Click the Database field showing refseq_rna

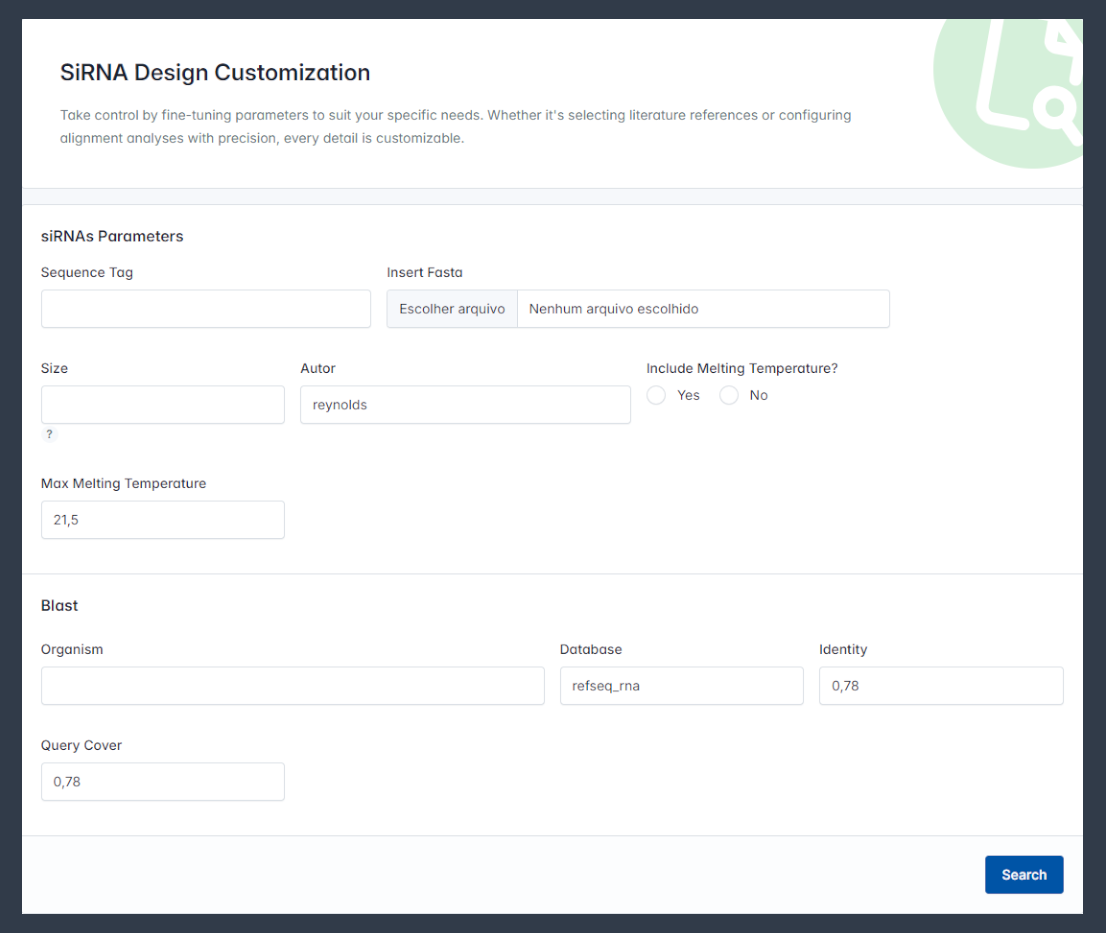[x=681, y=686]
